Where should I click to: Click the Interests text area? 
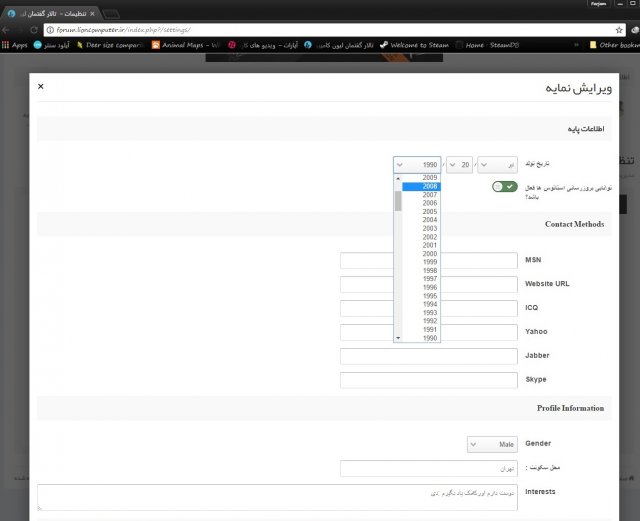coord(277,498)
